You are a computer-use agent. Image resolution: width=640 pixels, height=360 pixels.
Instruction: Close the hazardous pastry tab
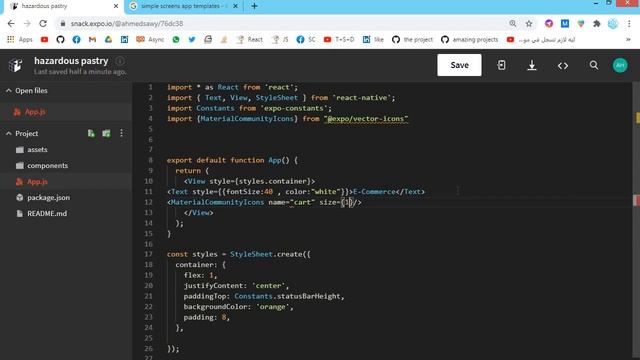(116, 6)
